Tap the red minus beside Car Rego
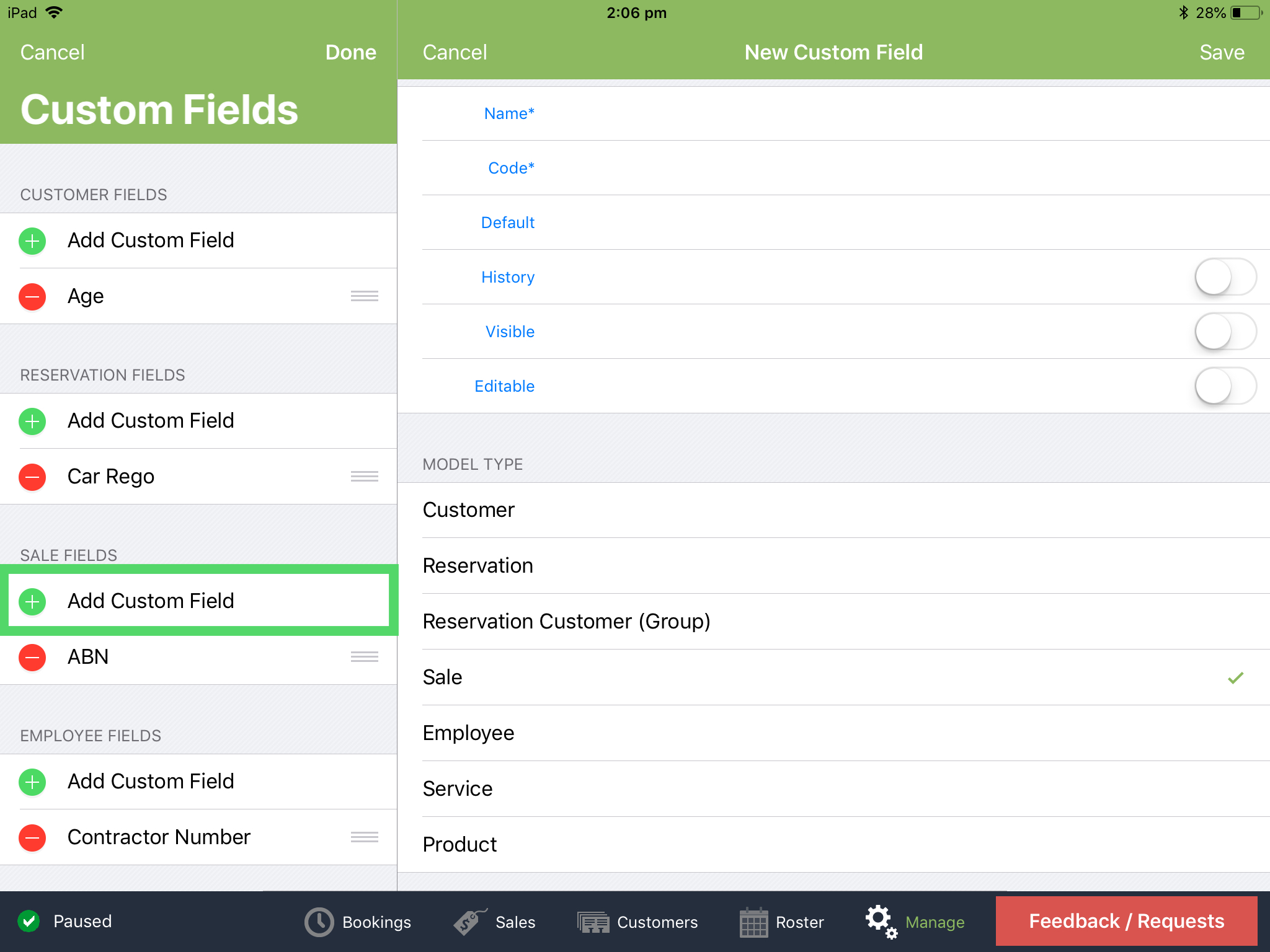Screen dimensions: 1270x952 pos(32,477)
